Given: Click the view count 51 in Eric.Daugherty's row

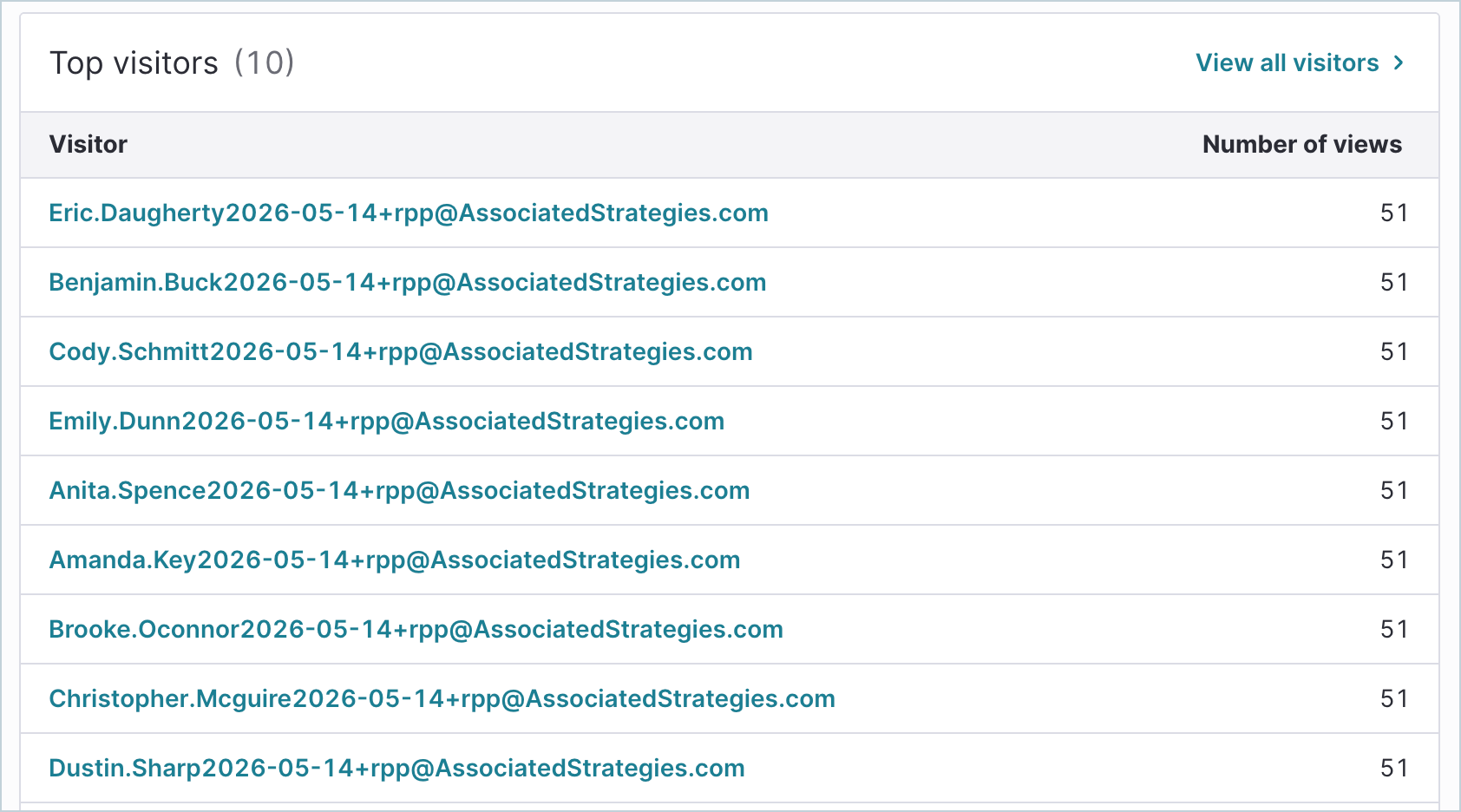Looking at the screenshot, I should pos(1393,213).
